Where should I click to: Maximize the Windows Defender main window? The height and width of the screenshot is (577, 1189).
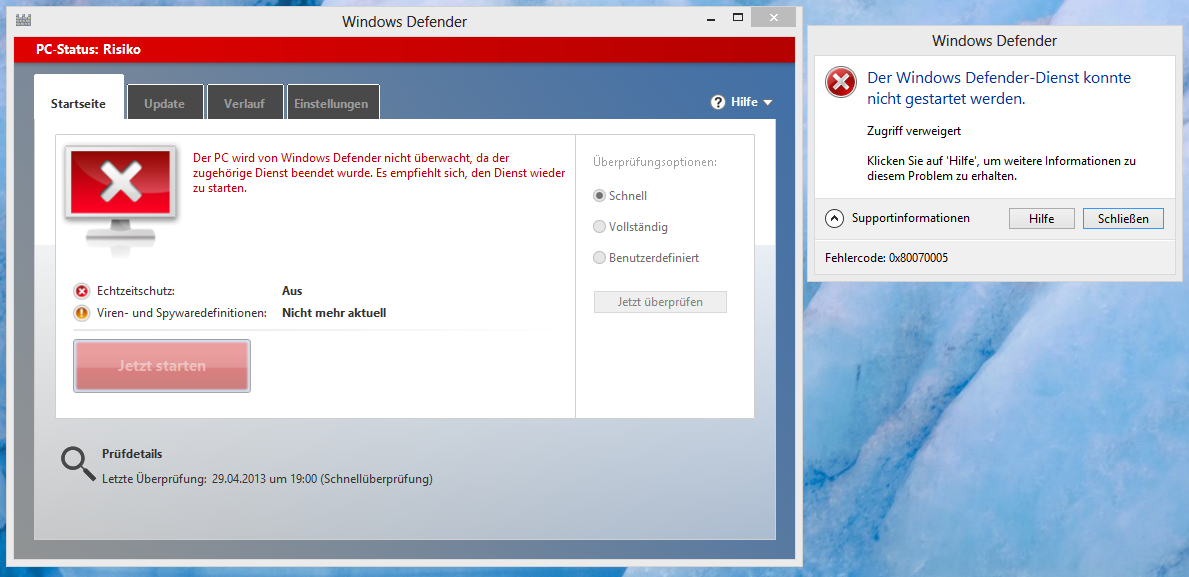coord(737,17)
